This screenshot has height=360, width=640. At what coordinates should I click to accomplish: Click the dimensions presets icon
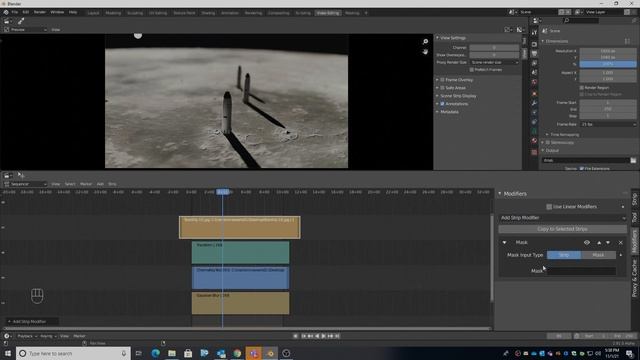627,41
